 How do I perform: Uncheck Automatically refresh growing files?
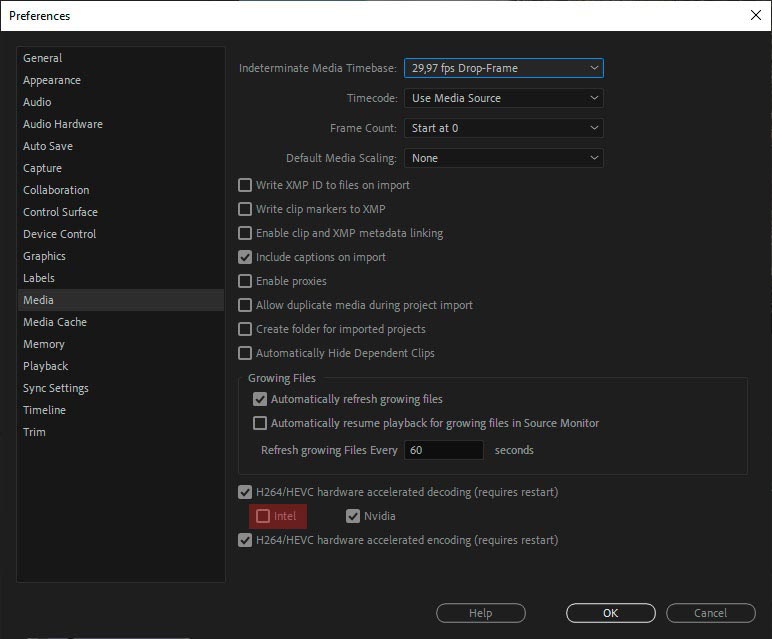pyautogui.click(x=259, y=399)
